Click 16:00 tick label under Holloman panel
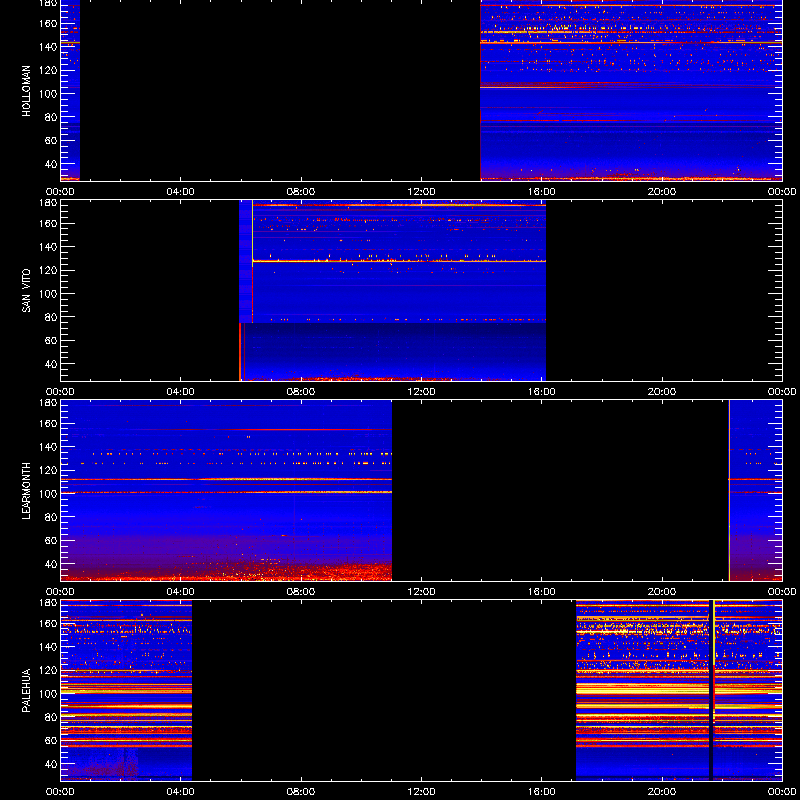Image resolution: width=800 pixels, height=800 pixels. 542,192
